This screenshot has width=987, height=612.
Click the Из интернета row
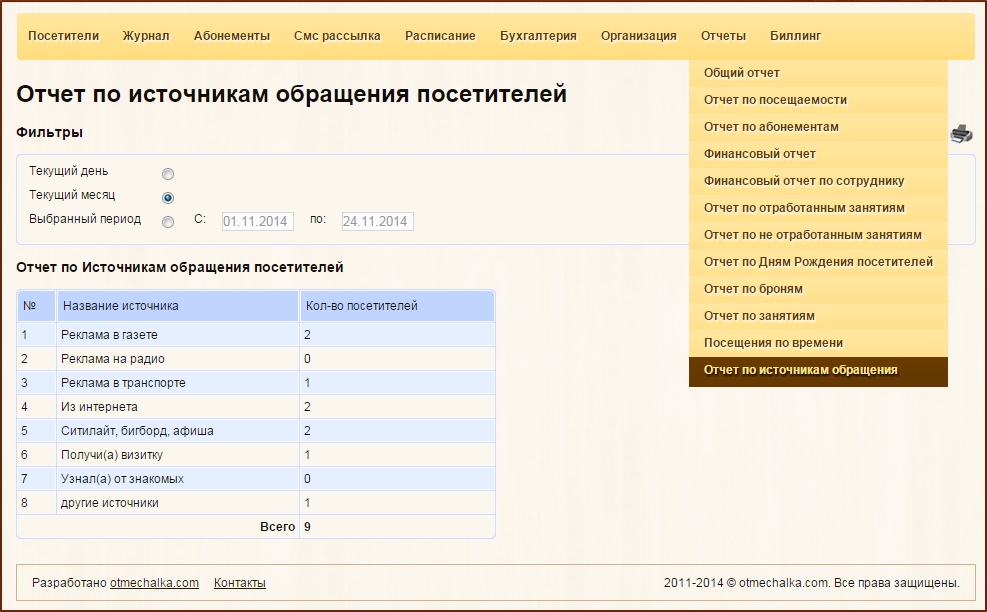coord(256,407)
